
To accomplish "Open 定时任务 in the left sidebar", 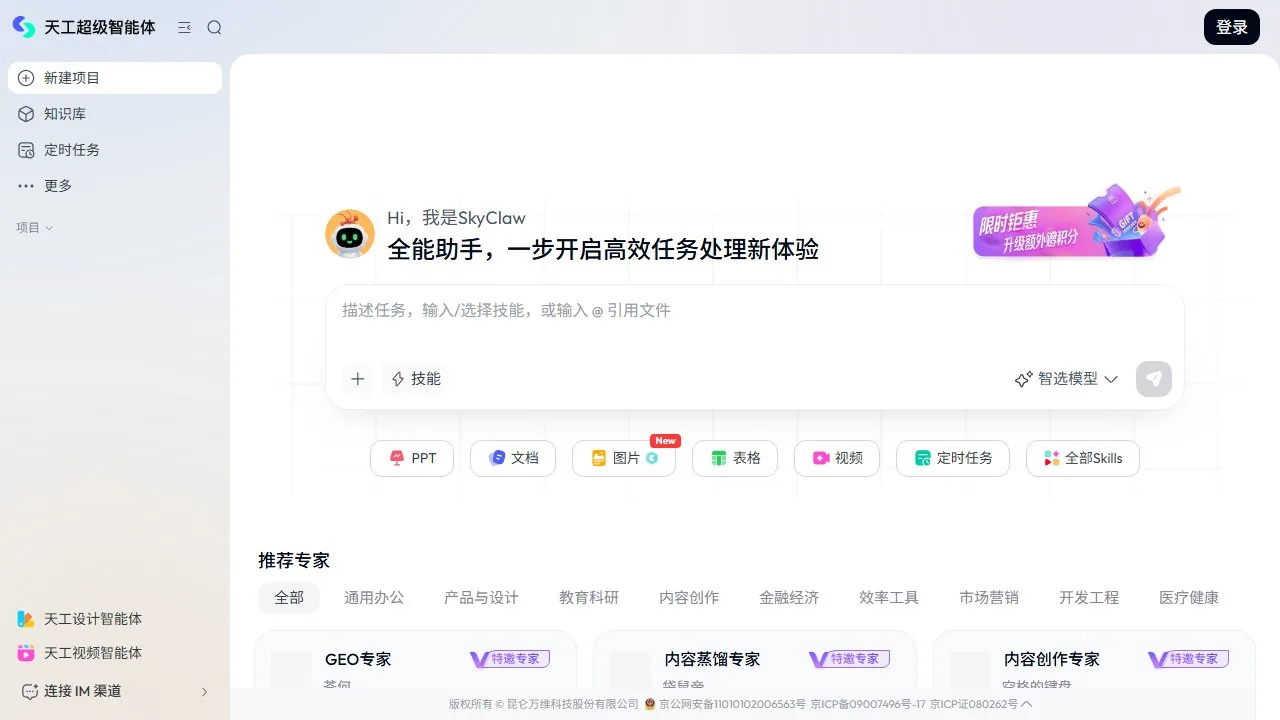I will pos(115,150).
